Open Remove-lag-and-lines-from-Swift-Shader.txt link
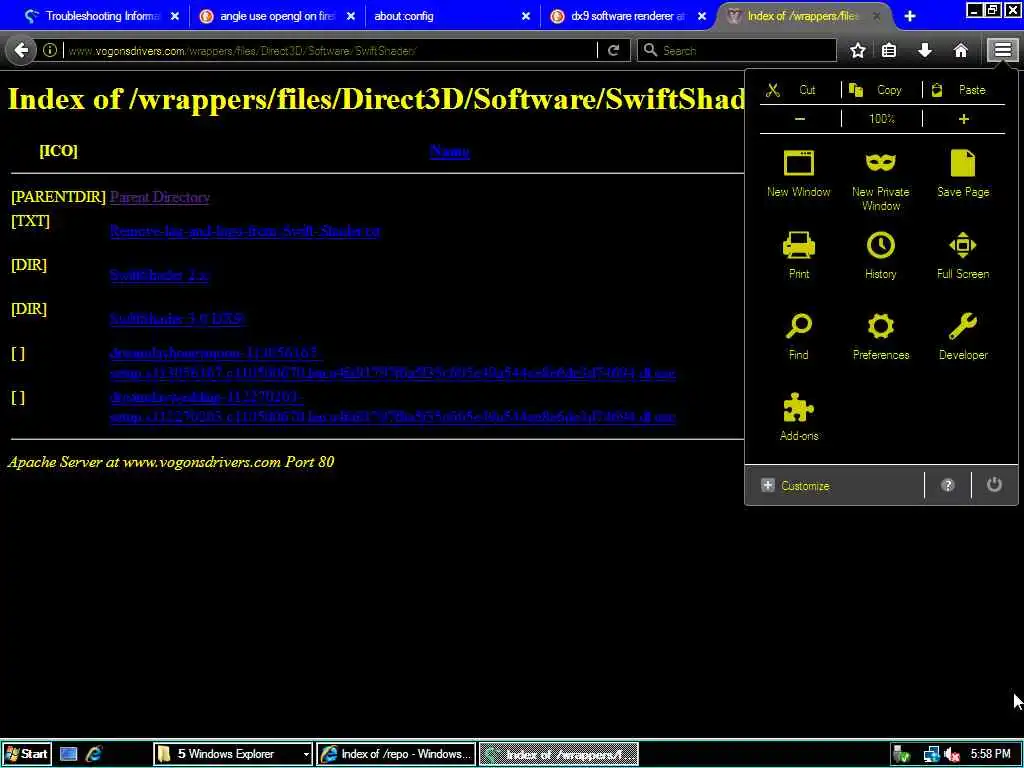The width and height of the screenshot is (1024, 768). click(245, 231)
